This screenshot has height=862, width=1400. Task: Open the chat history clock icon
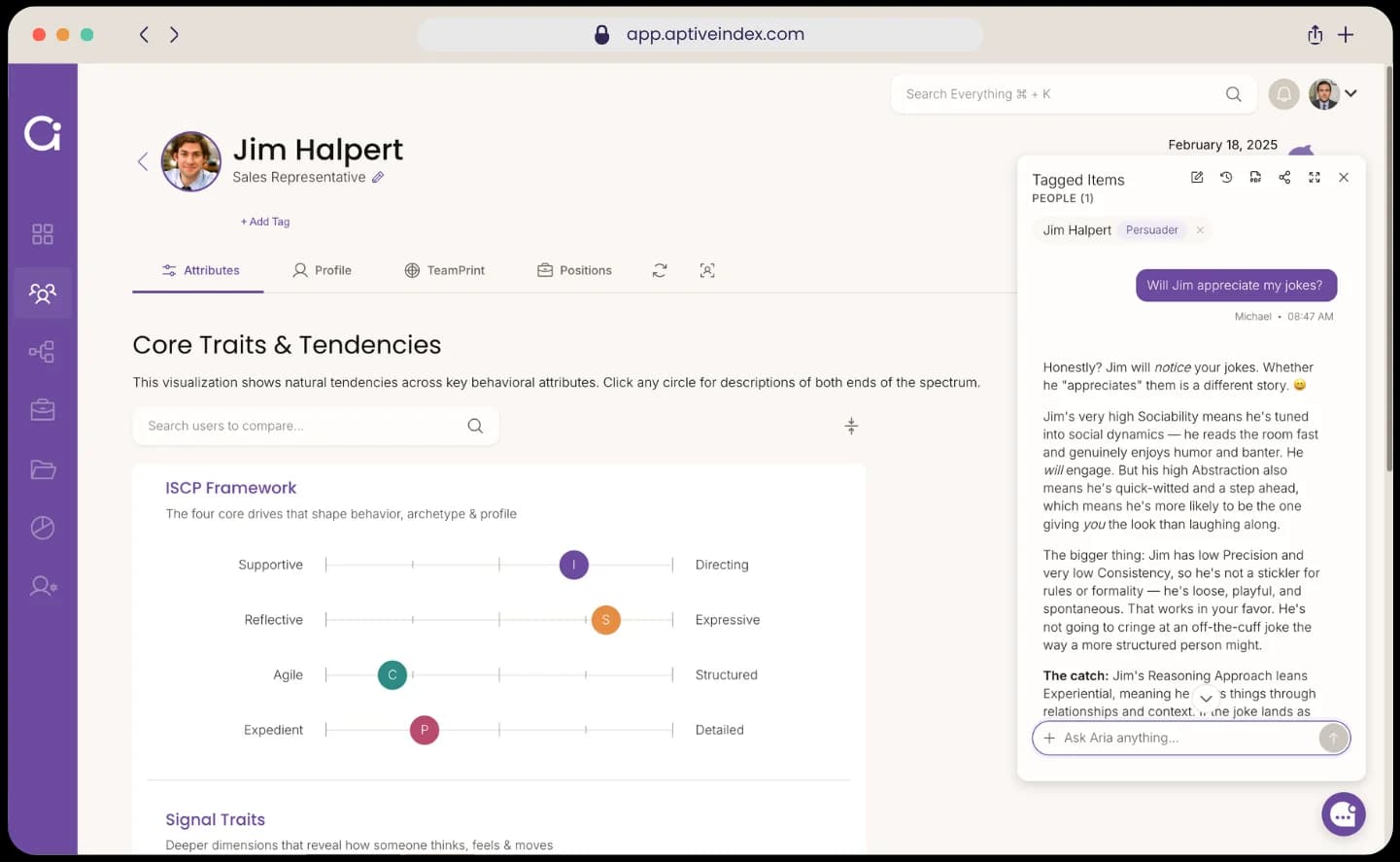point(1226,177)
